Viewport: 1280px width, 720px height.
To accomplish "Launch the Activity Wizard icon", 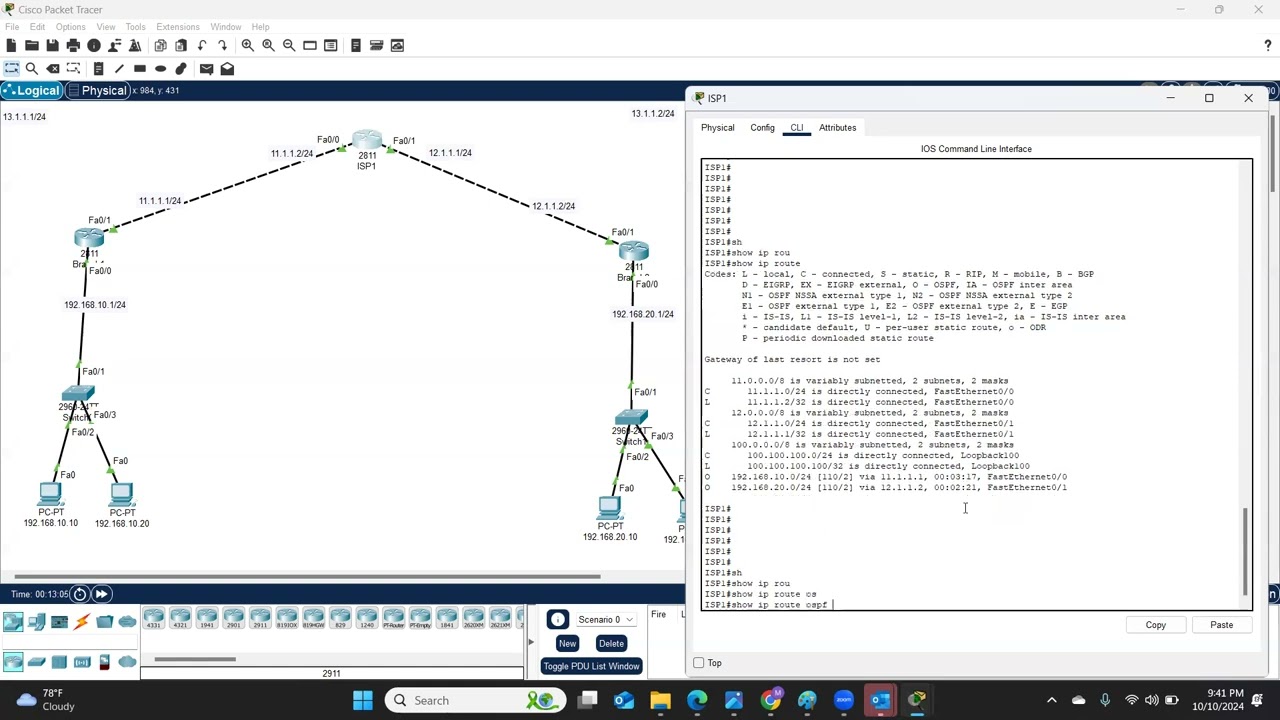I will click(x=114, y=45).
